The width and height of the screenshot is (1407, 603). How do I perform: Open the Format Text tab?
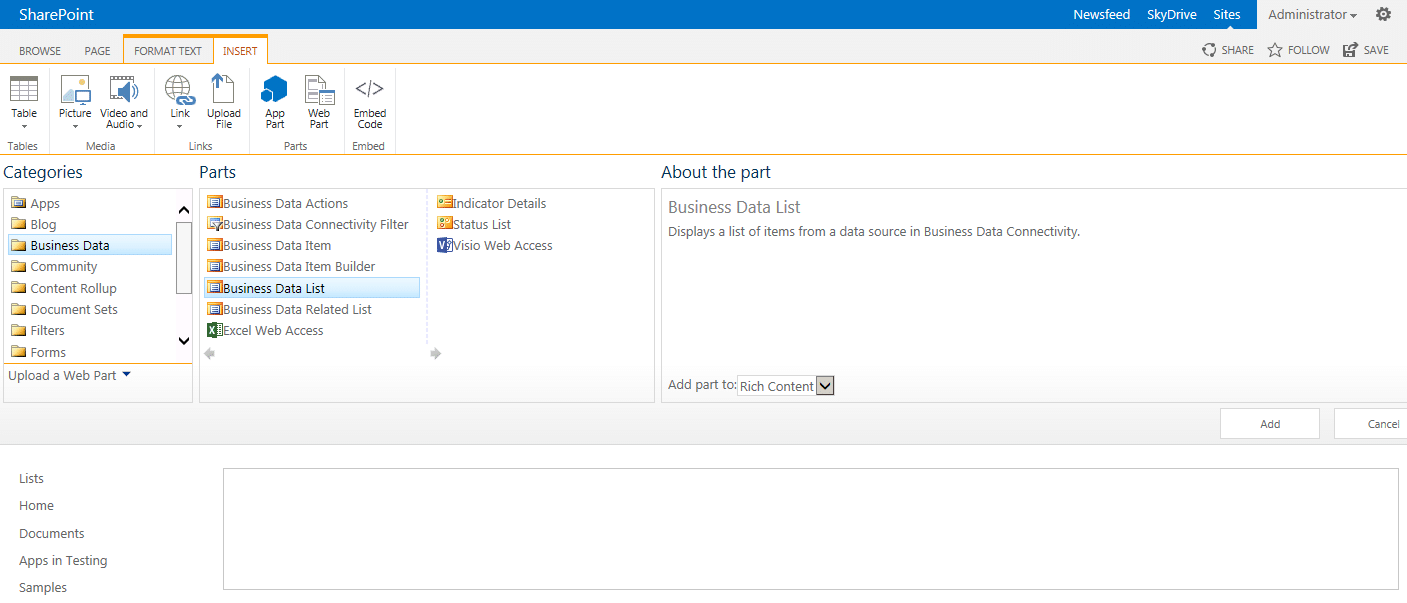[168, 51]
